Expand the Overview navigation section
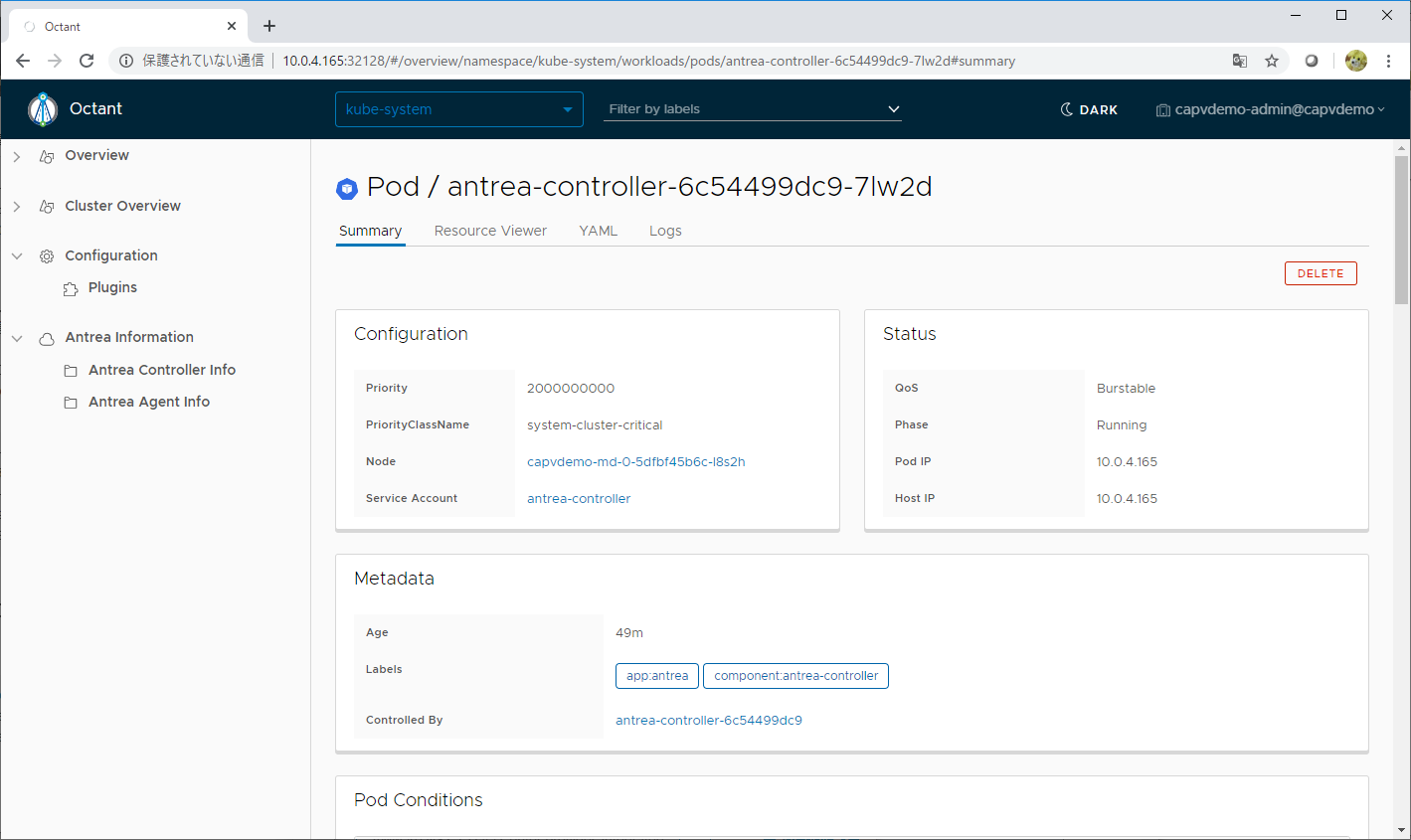The height and width of the screenshot is (840, 1411). point(17,156)
